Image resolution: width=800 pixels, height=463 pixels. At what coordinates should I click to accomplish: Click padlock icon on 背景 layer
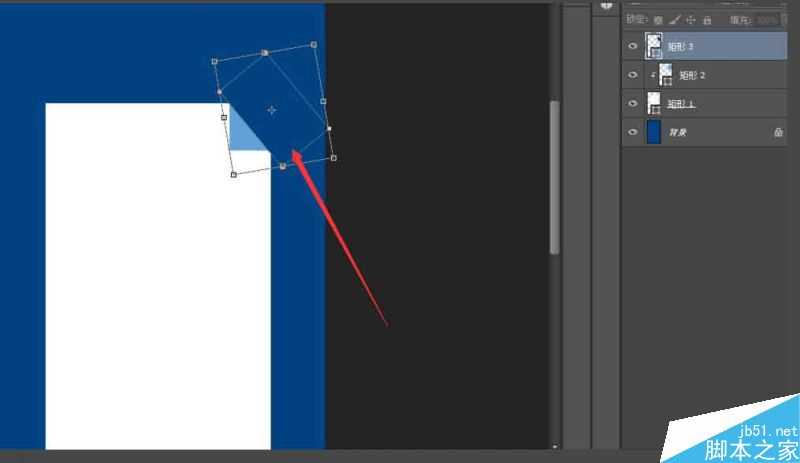[777, 132]
